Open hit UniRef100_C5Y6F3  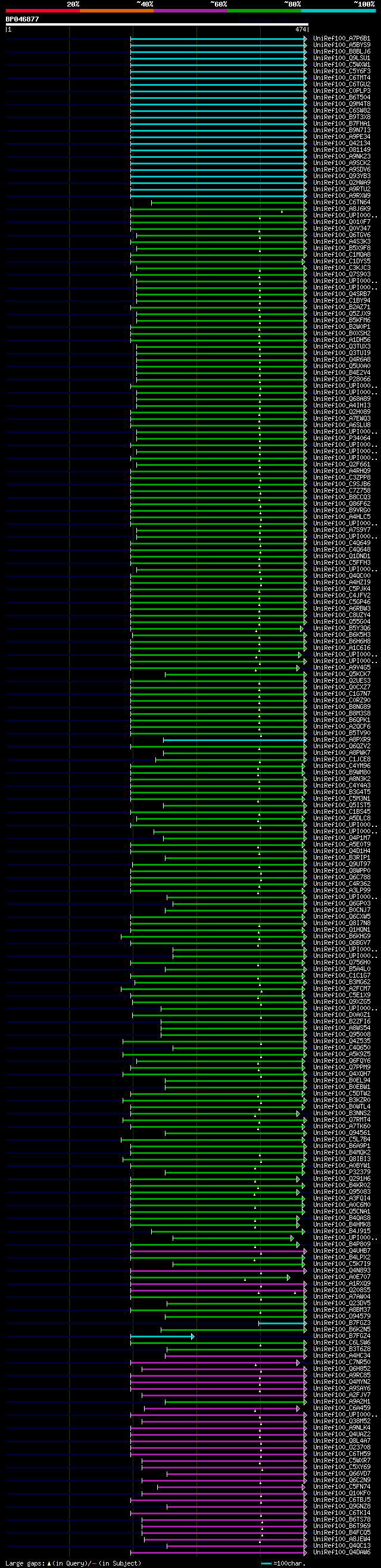[x=342, y=71]
